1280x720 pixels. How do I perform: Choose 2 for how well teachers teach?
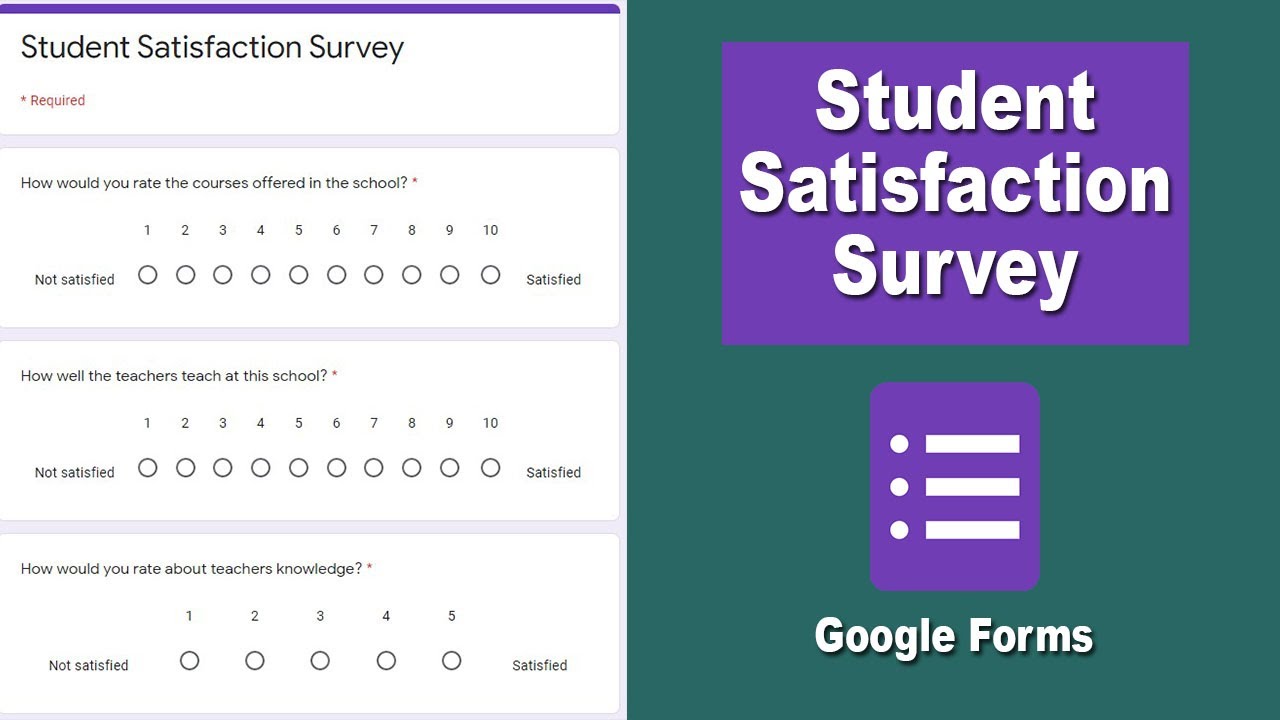pyautogui.click(x=185, y=468)
